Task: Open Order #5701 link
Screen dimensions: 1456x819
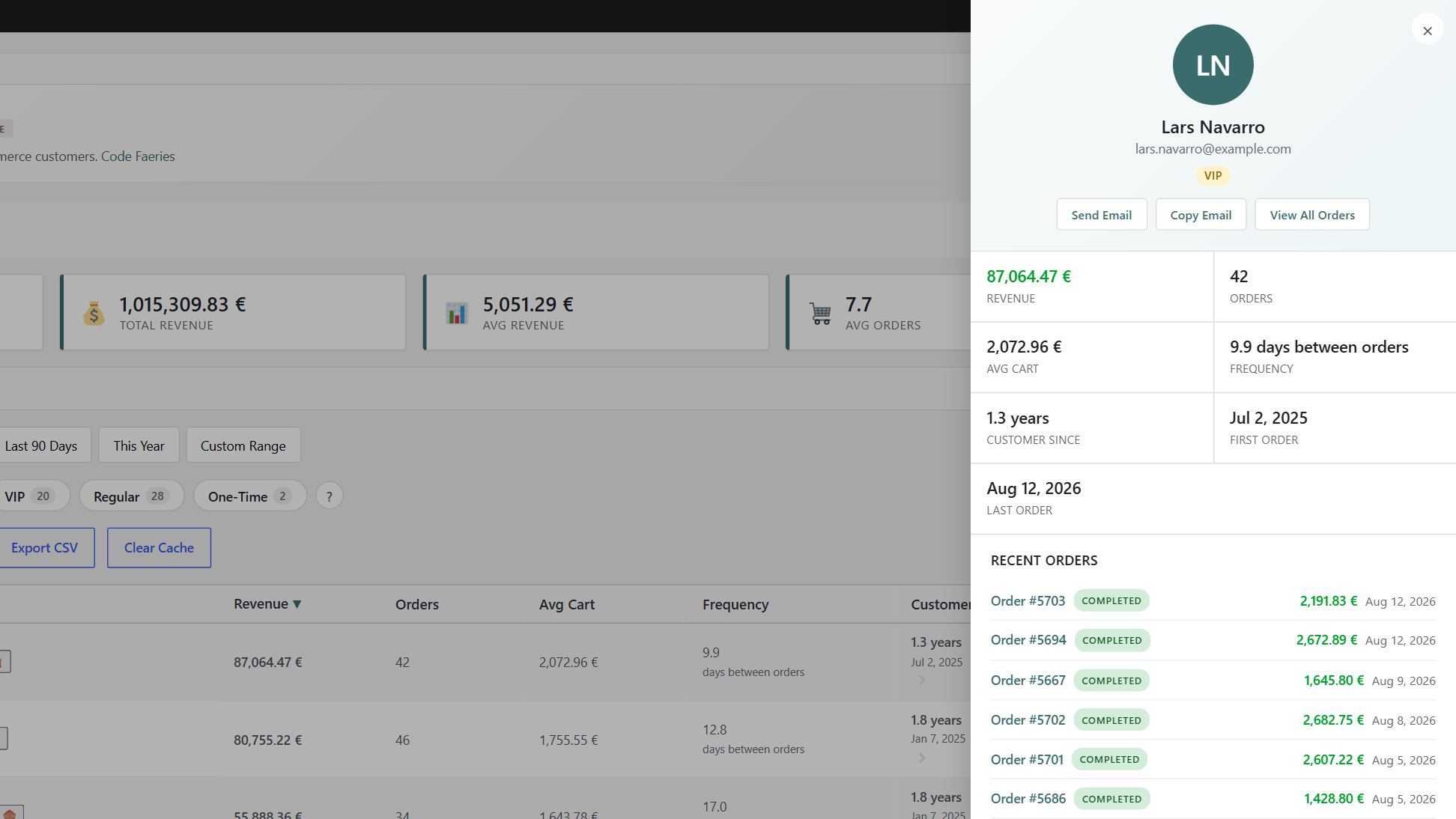Action: [x=1027, y=760]
